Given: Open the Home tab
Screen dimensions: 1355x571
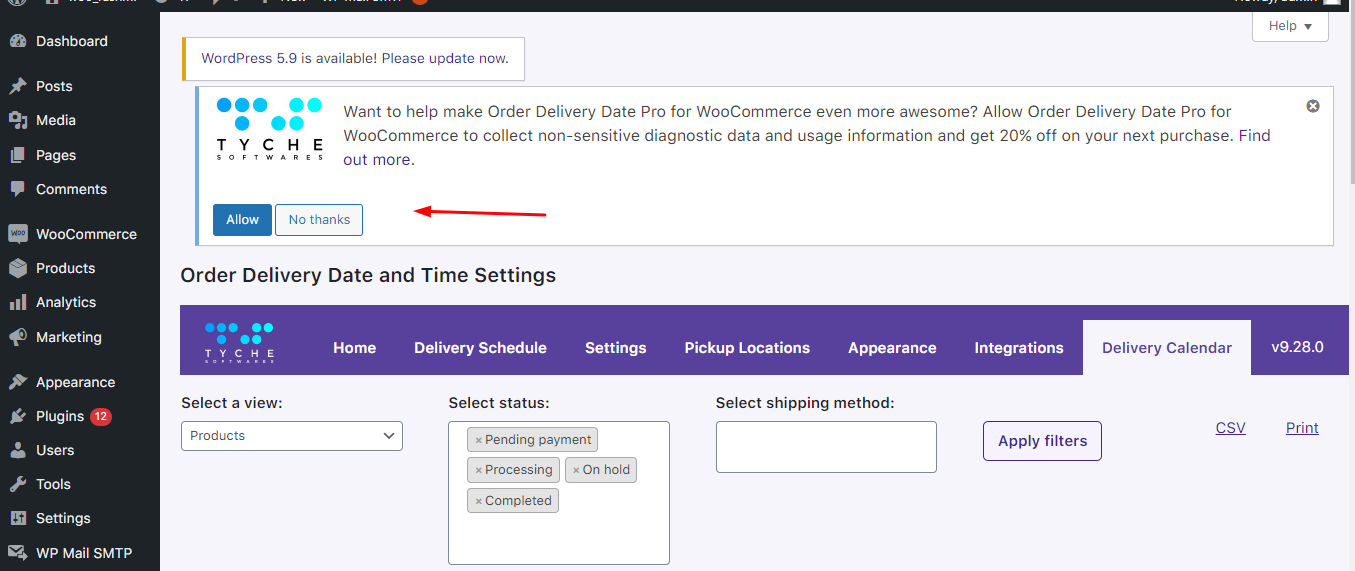Looking at the screenshot, I should [355, 348].
